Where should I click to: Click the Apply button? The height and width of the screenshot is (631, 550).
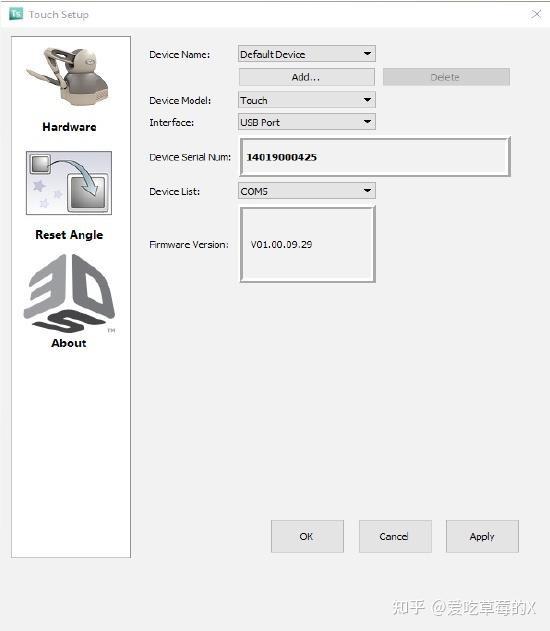482,536
